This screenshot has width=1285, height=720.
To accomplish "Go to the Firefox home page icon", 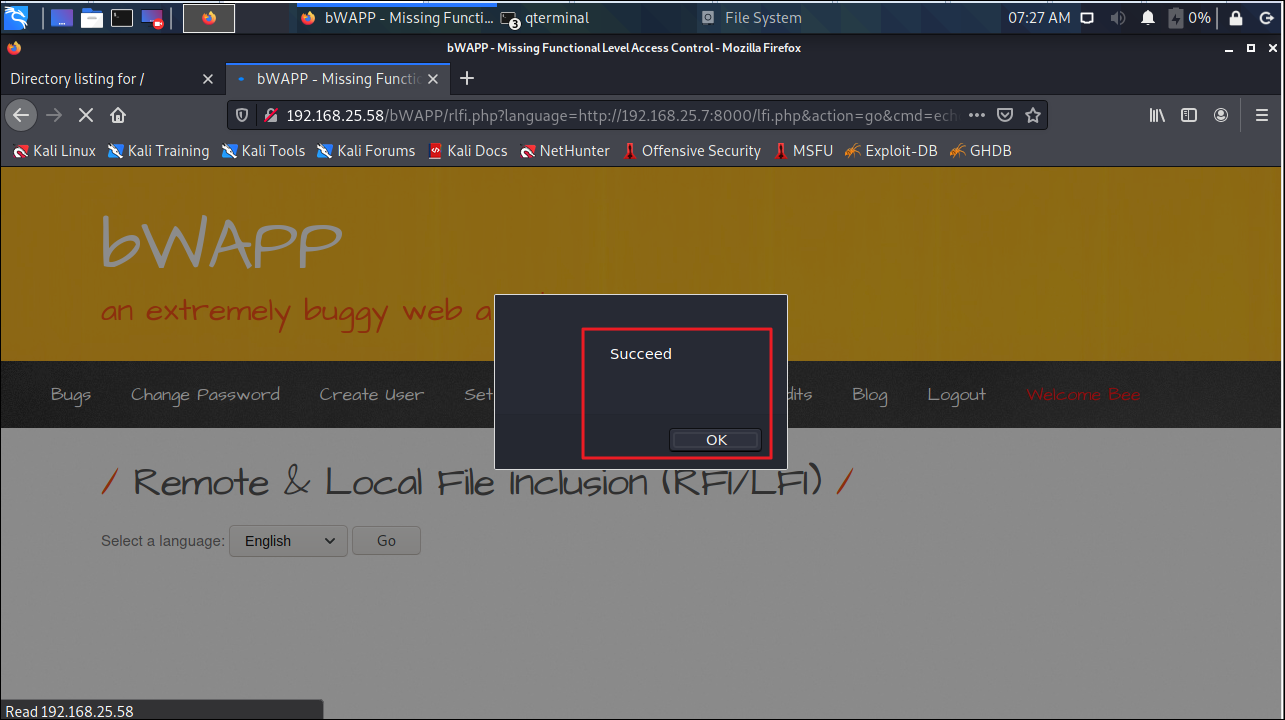I will pos(118,116).
